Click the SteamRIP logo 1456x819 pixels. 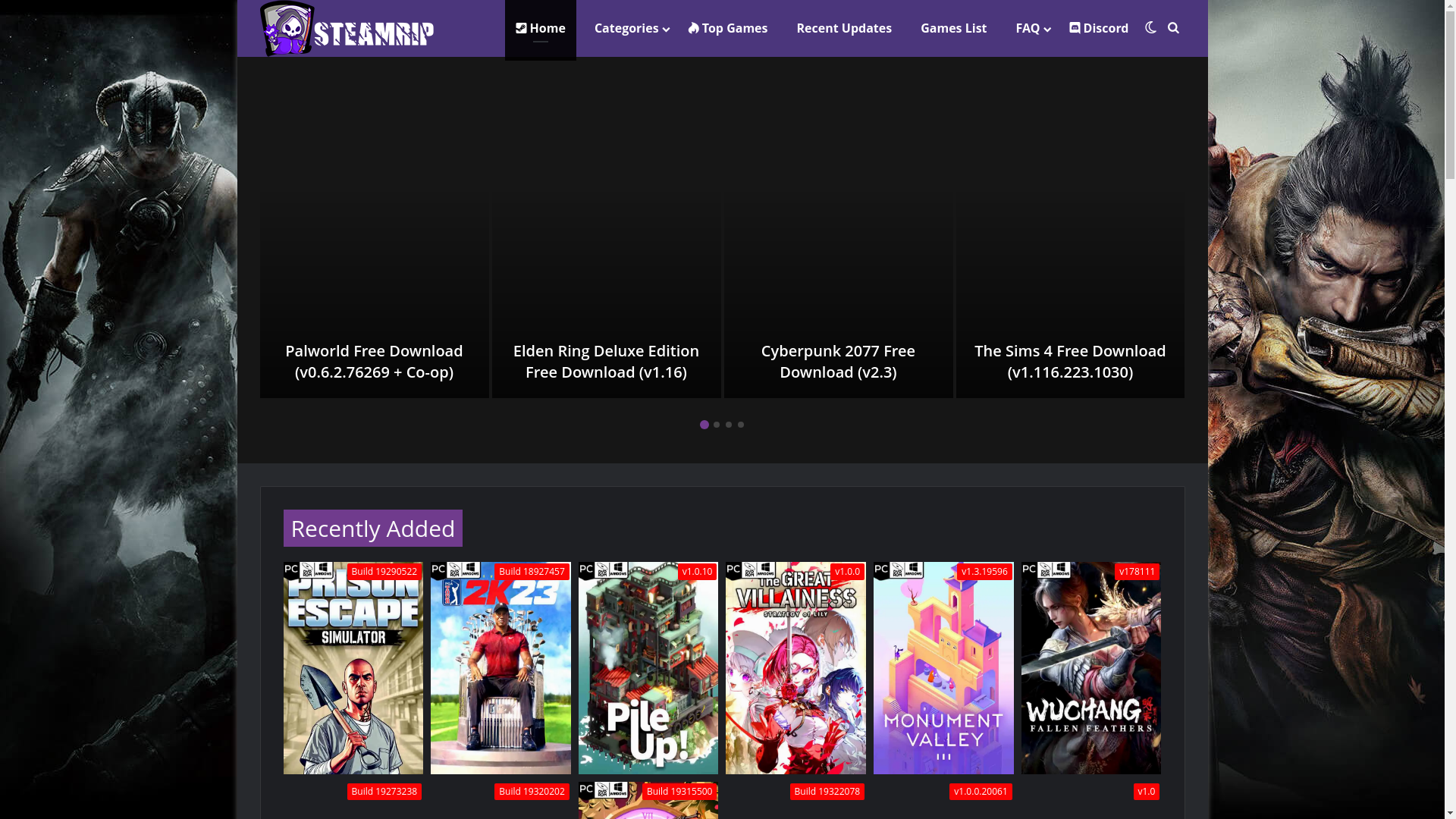347,29
